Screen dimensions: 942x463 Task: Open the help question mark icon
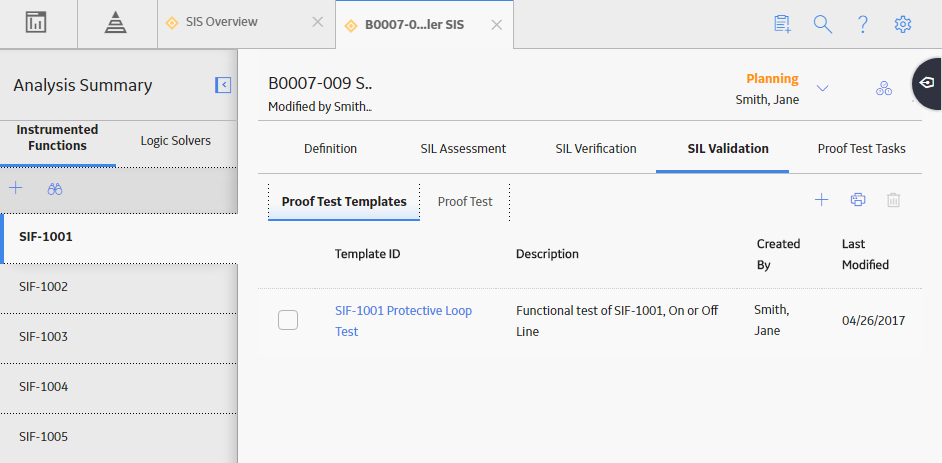point(863,24)
